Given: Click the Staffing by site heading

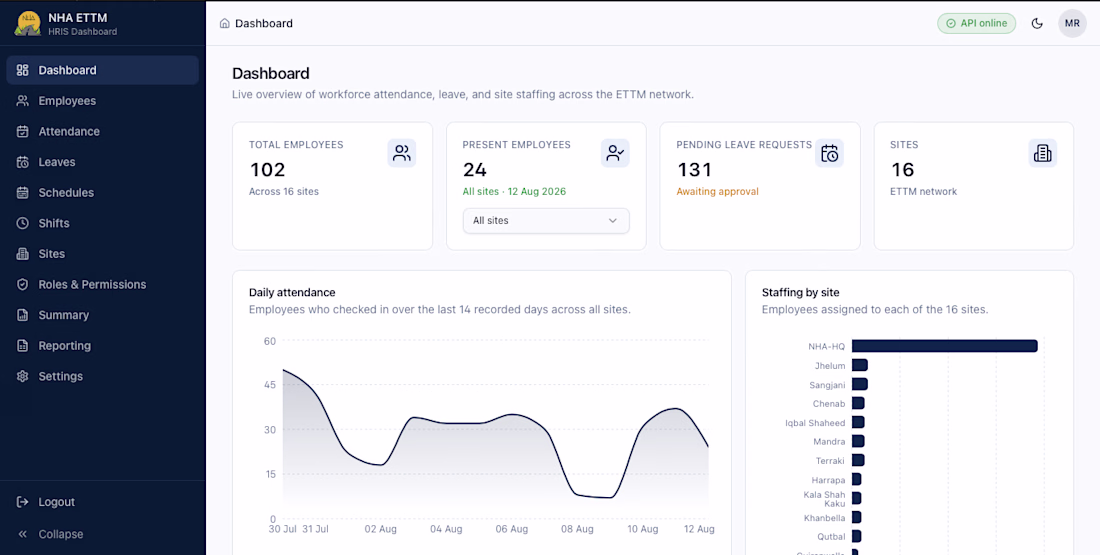Looking at the screenshot, I should tap(800, 293).
